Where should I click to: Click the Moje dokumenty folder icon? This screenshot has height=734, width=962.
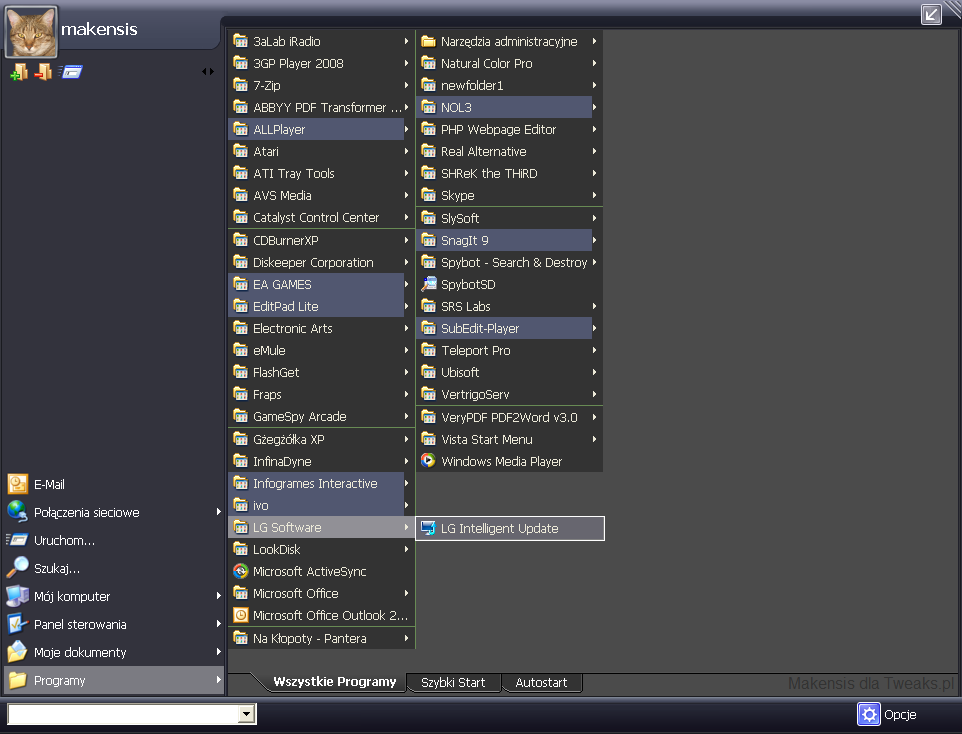[x=18, y=652]
